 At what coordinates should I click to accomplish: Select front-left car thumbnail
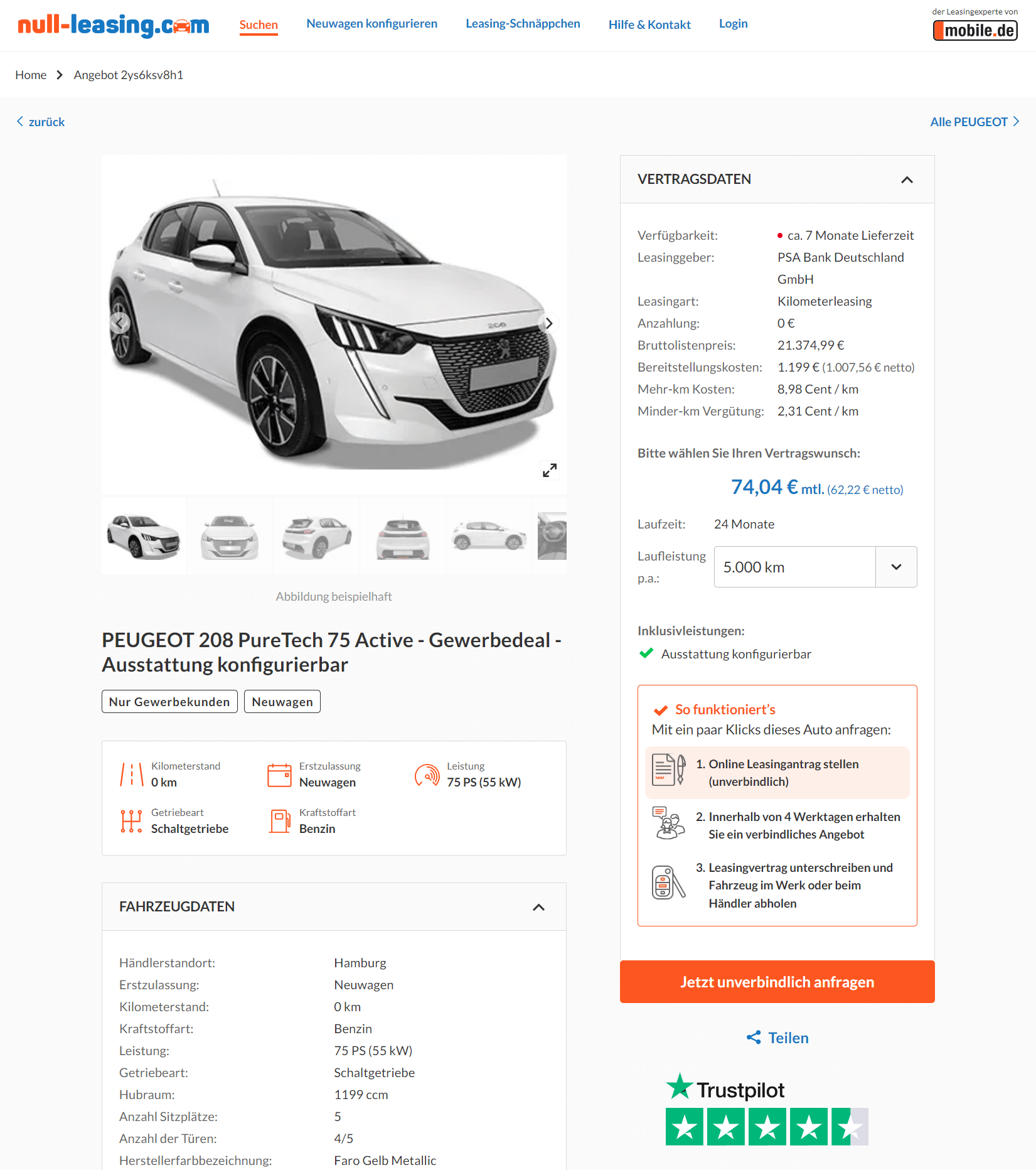click(144, 537)
